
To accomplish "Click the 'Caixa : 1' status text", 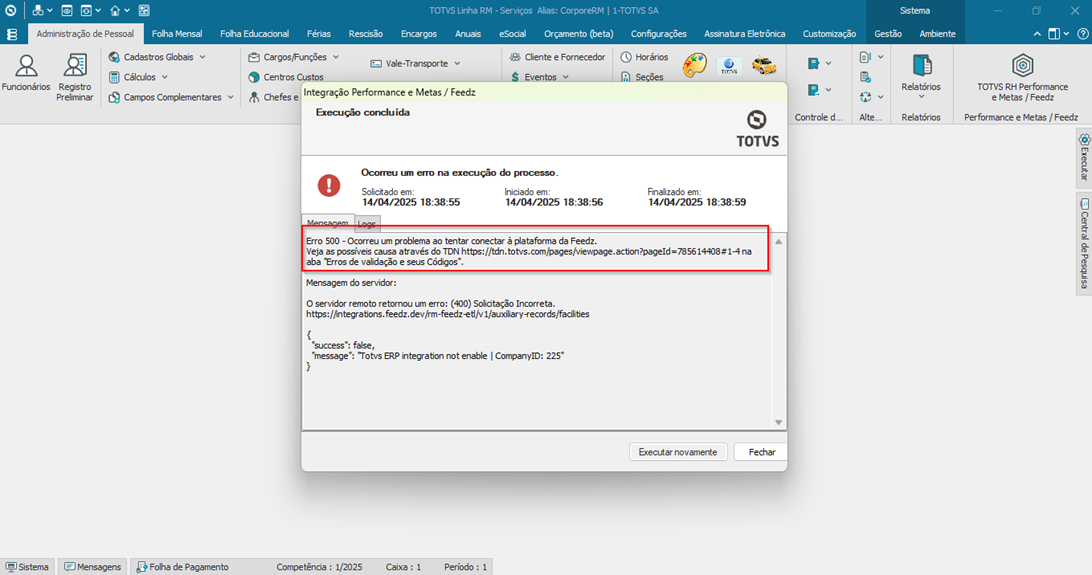I will coord(404,567).
